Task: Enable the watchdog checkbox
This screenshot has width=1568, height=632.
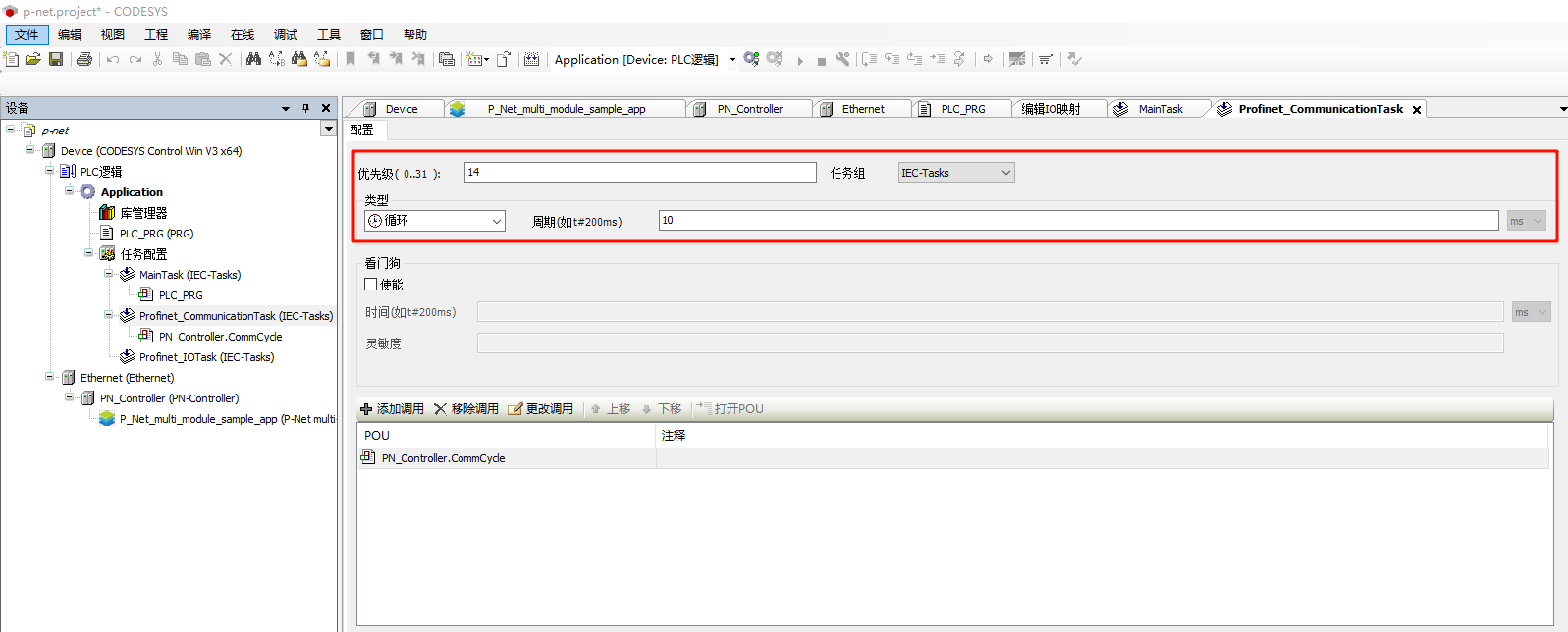Action: coord(371,285)
